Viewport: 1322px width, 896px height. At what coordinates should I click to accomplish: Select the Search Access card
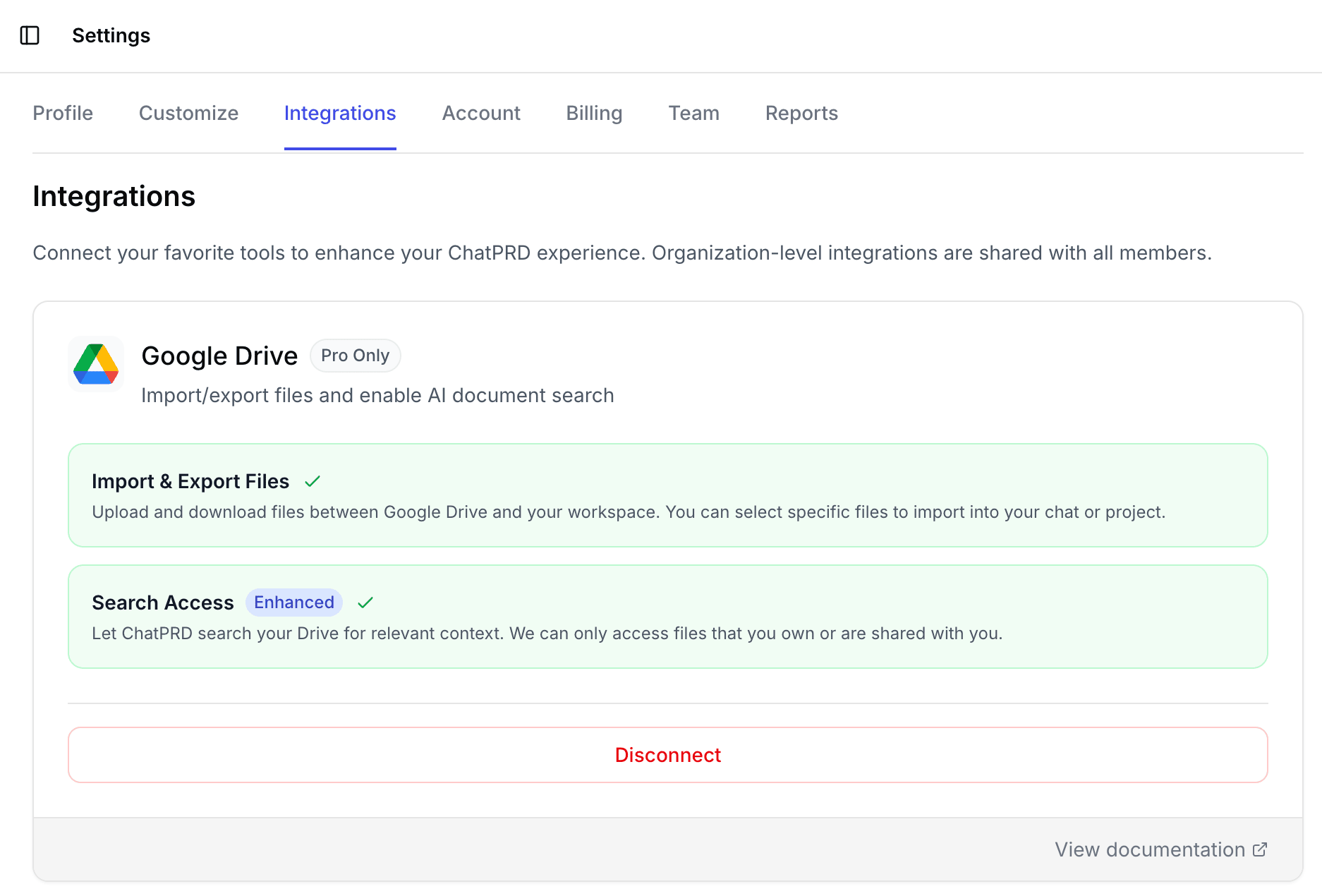coord(668,617)
